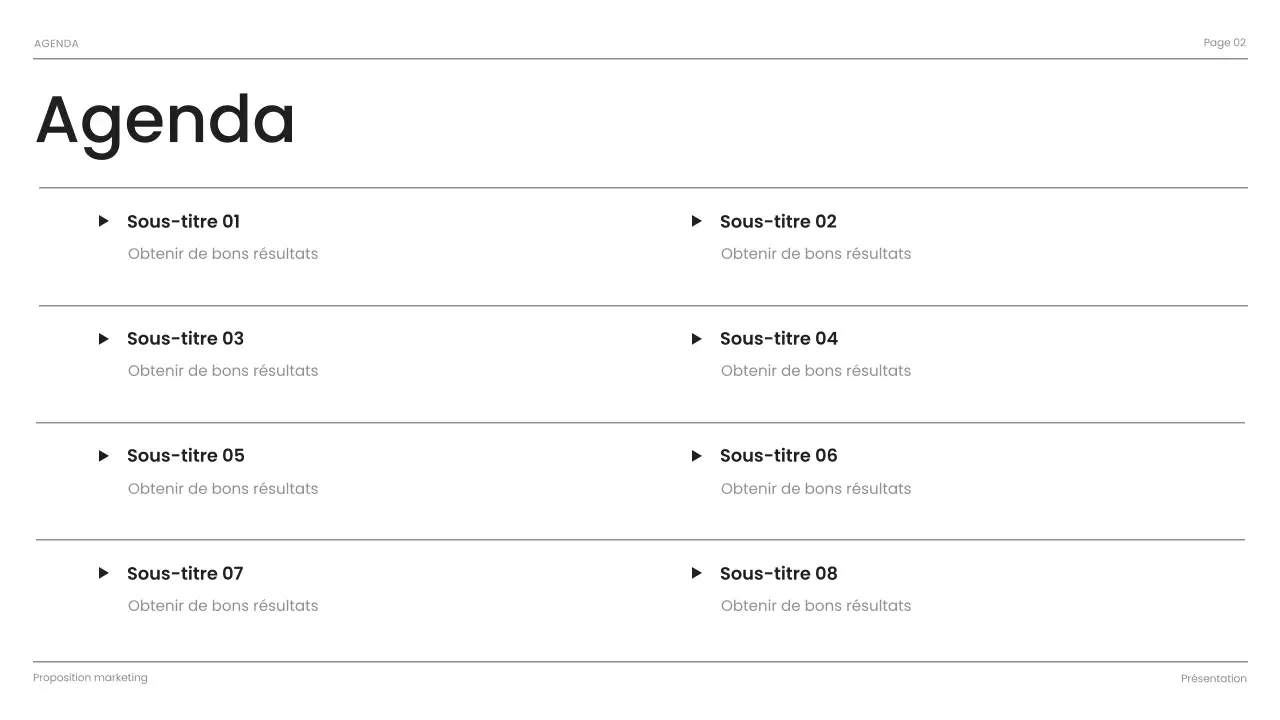Click the Proposition marketing footer text

tap(90, 678)
